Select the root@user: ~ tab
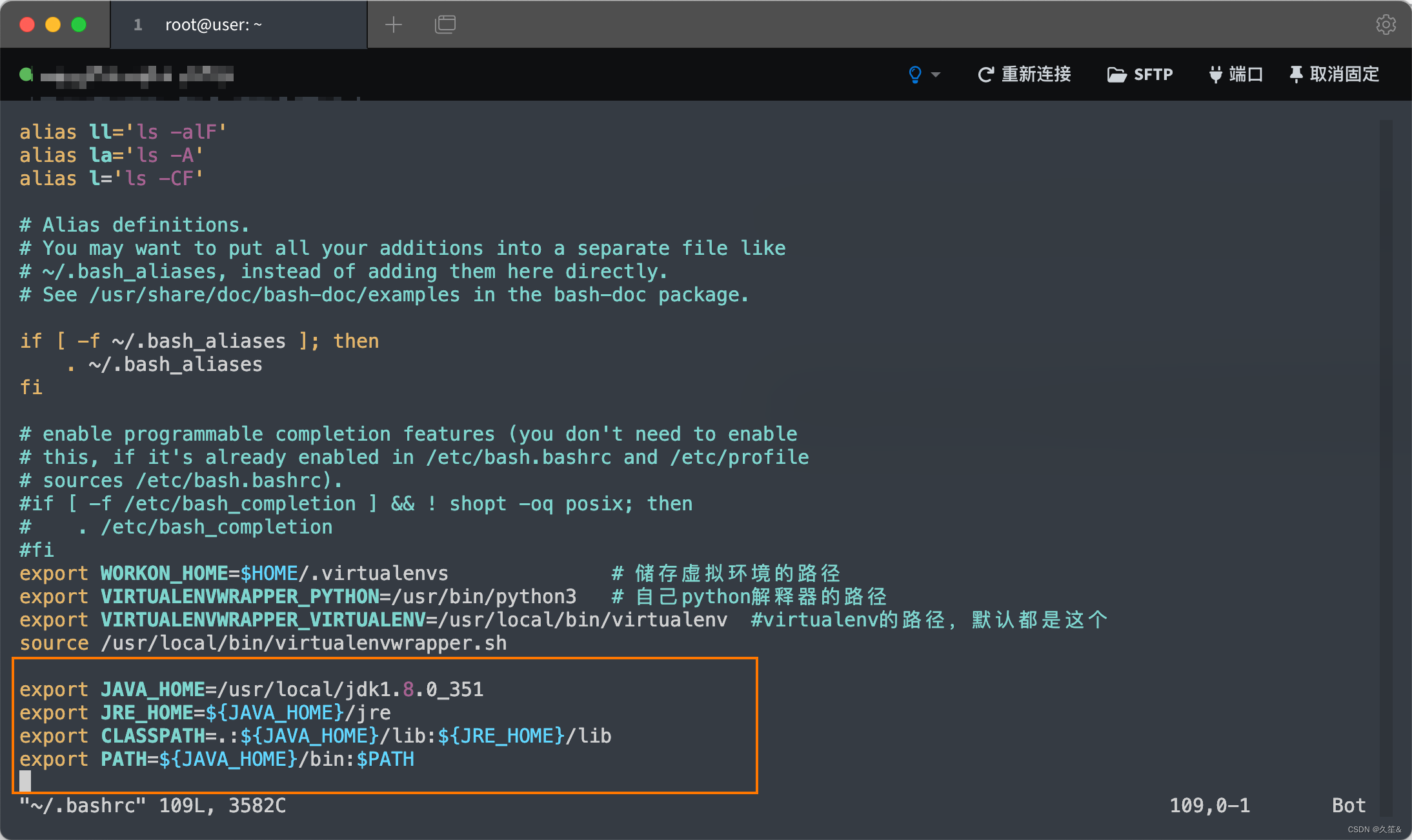1412x840 pixels. 239,25
